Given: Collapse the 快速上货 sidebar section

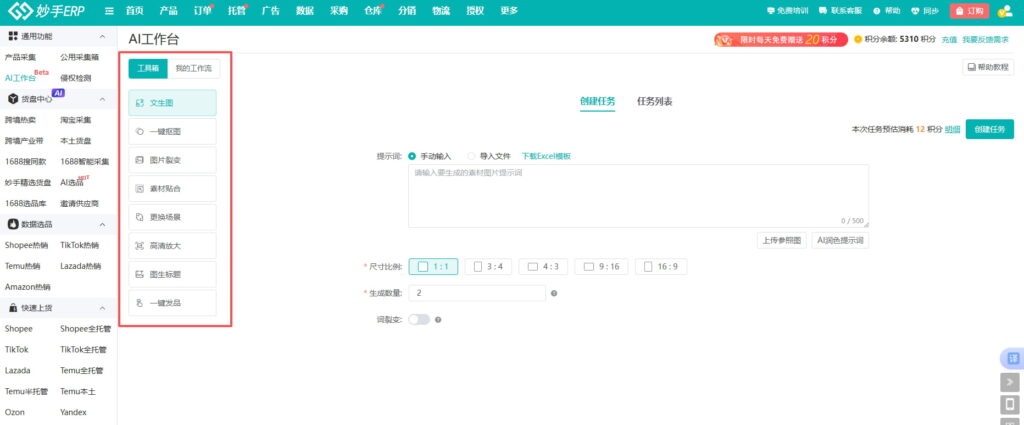Looking at the screenshot, I should click(x=103, y=308).
